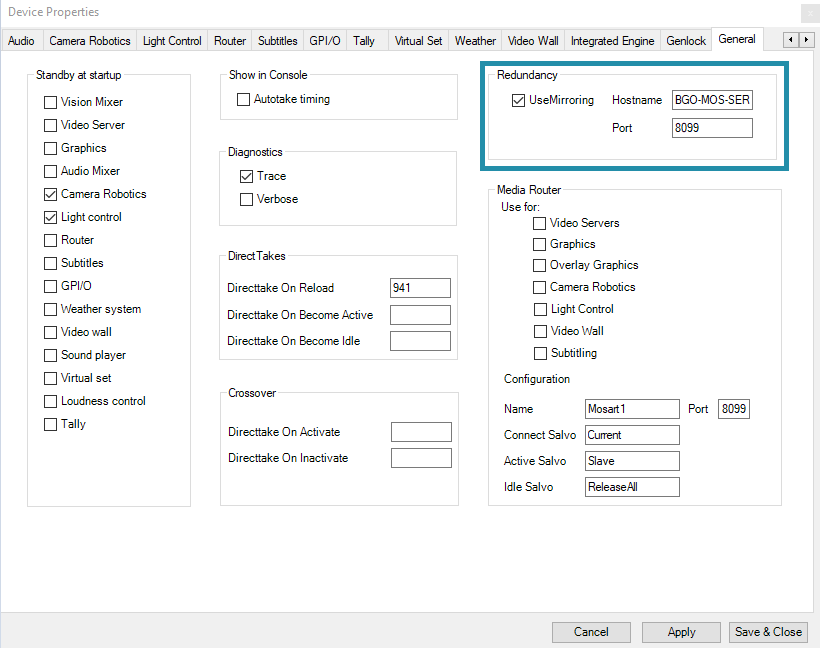Image resolution: width=820 pixels, height=648 pixels.
Task: Switch to the Audio tab
Action: [21, 41]
